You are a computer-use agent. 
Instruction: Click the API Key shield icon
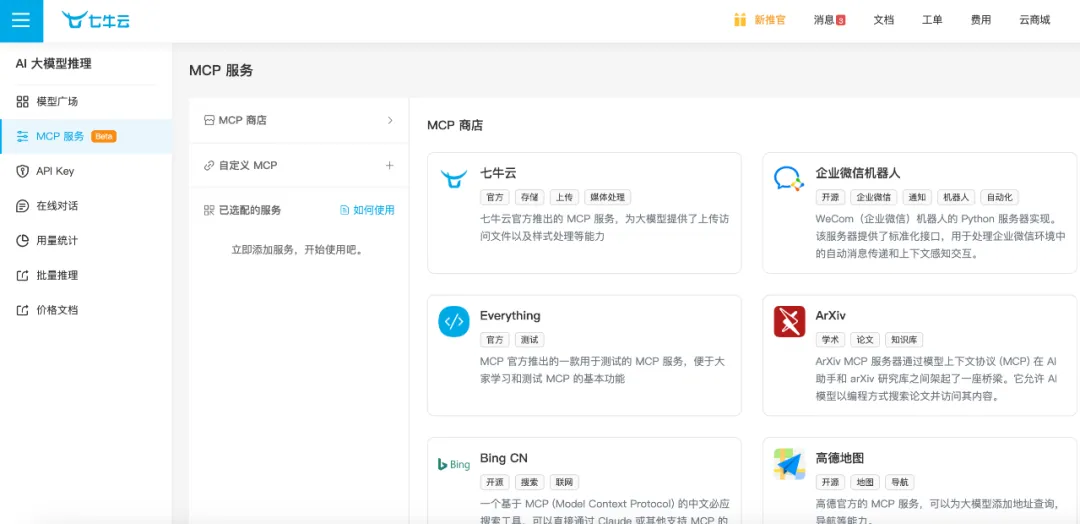coord(23,171)
